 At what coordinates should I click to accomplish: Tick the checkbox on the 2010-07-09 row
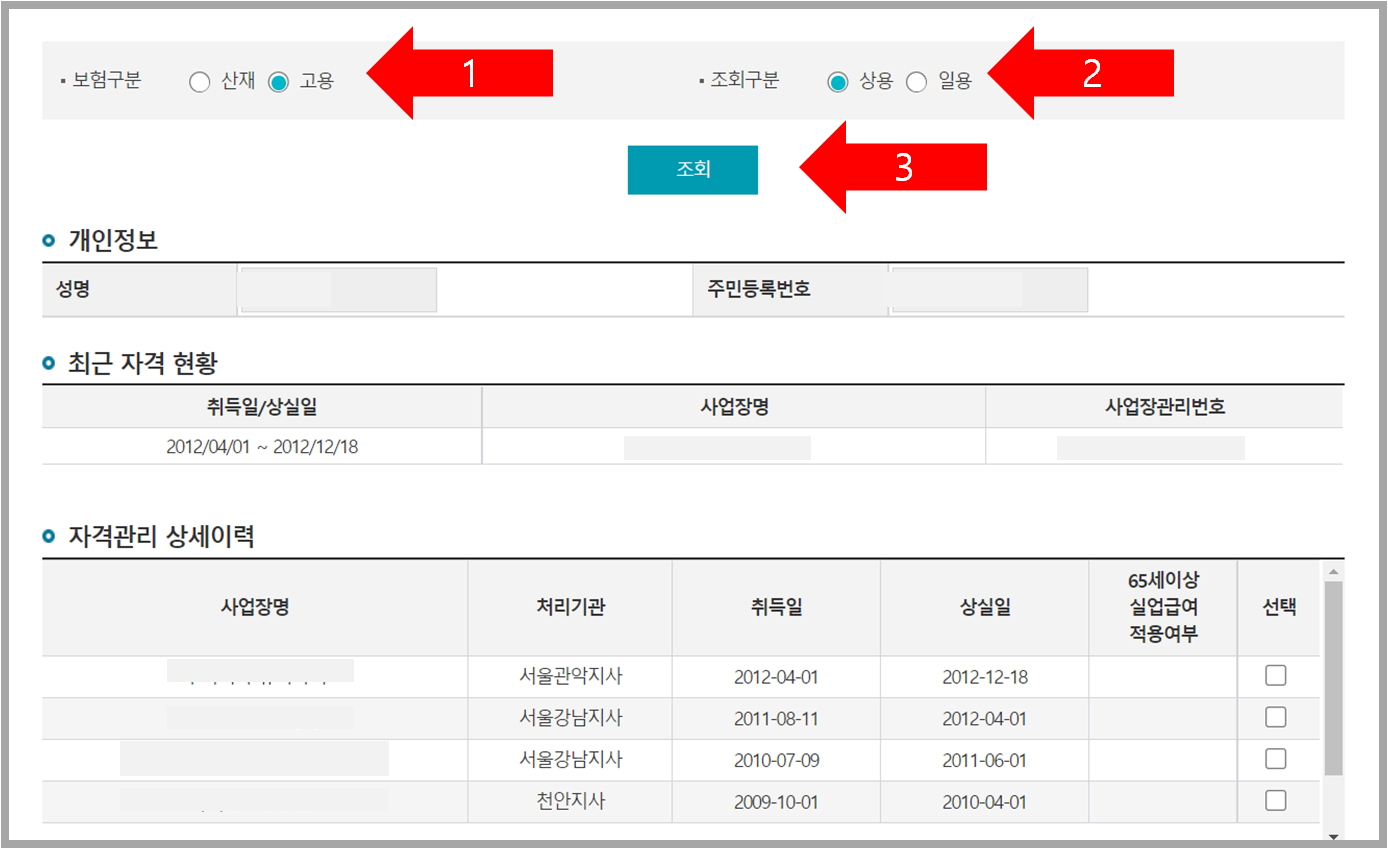tap(1276, 760)
